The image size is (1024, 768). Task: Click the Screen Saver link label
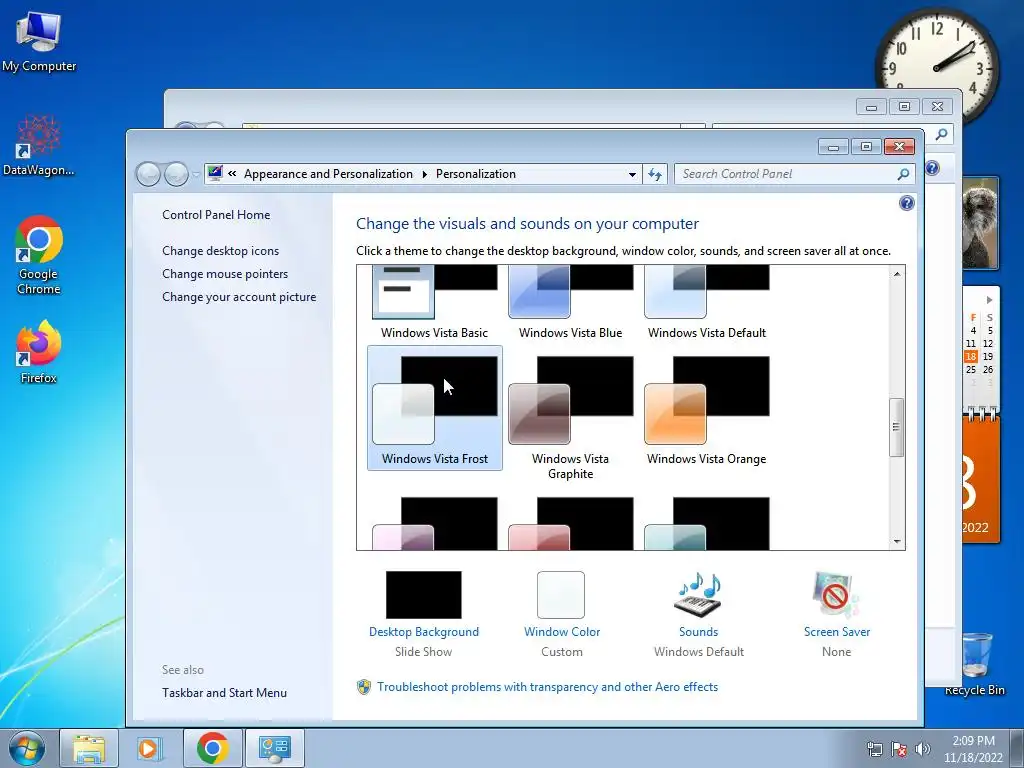point(837,632)
